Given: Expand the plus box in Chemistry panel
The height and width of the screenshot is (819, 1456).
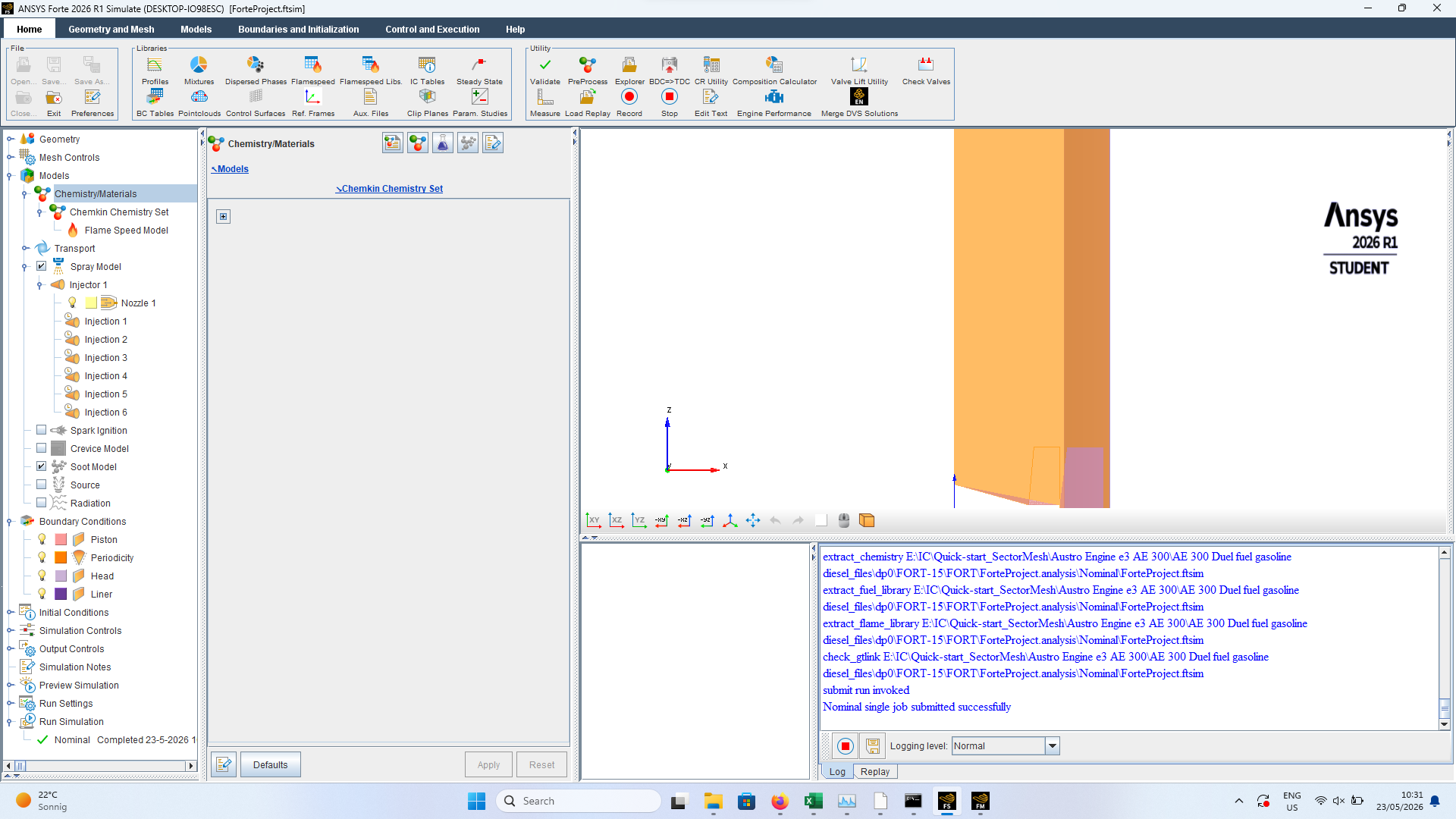Looking at the screenshot, I should click(223, 217).
